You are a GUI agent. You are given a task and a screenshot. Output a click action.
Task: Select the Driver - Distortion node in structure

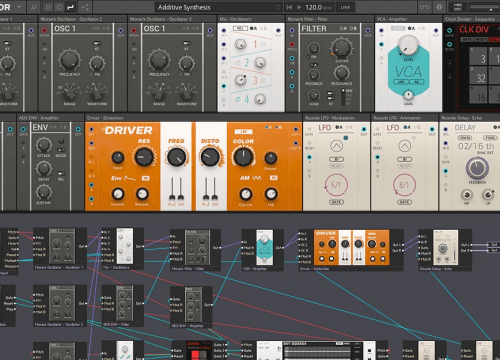pyautogui.click(x=352, y=250)
